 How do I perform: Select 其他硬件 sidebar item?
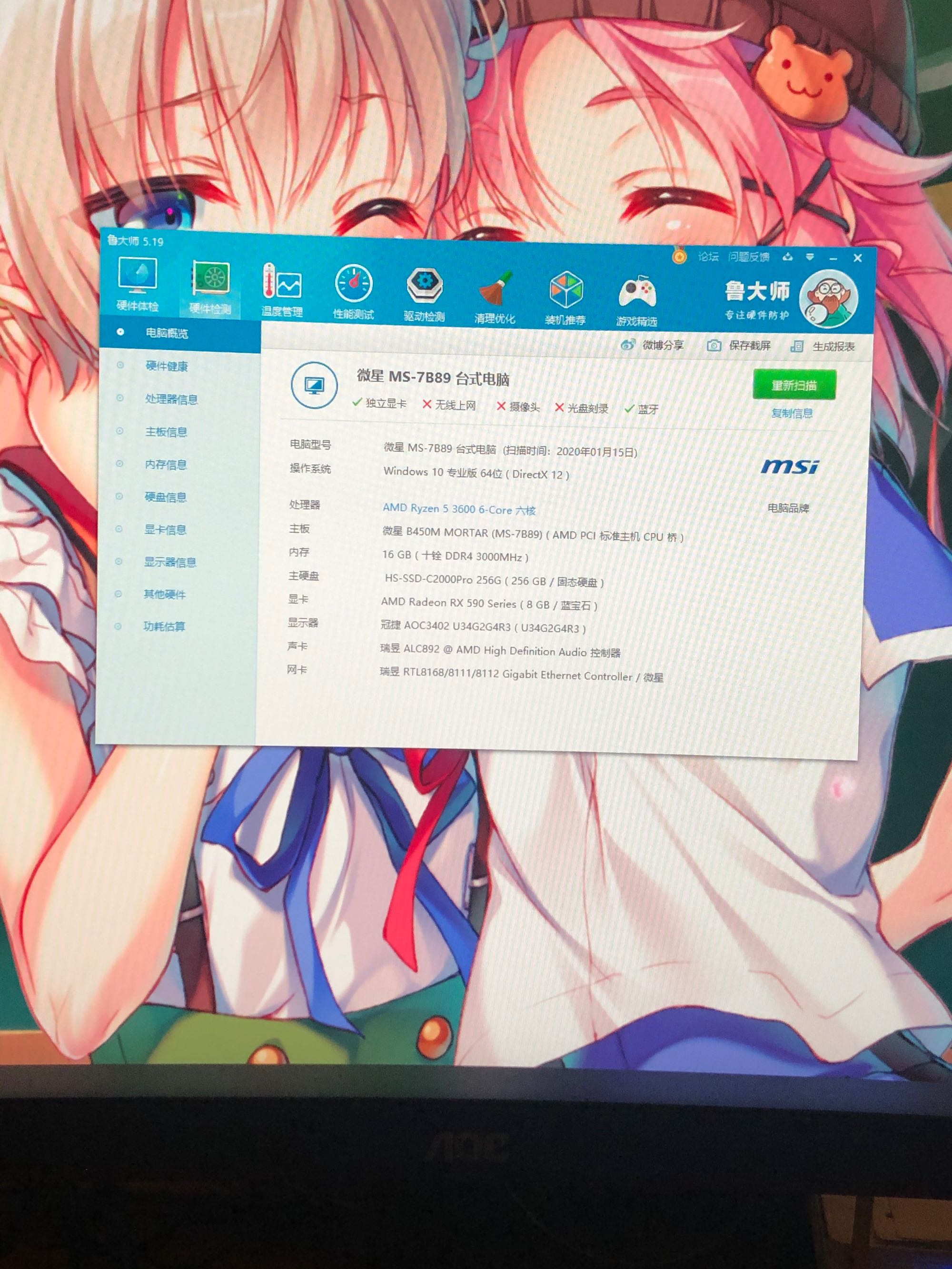pyautogui.click(x=164, y=595)
